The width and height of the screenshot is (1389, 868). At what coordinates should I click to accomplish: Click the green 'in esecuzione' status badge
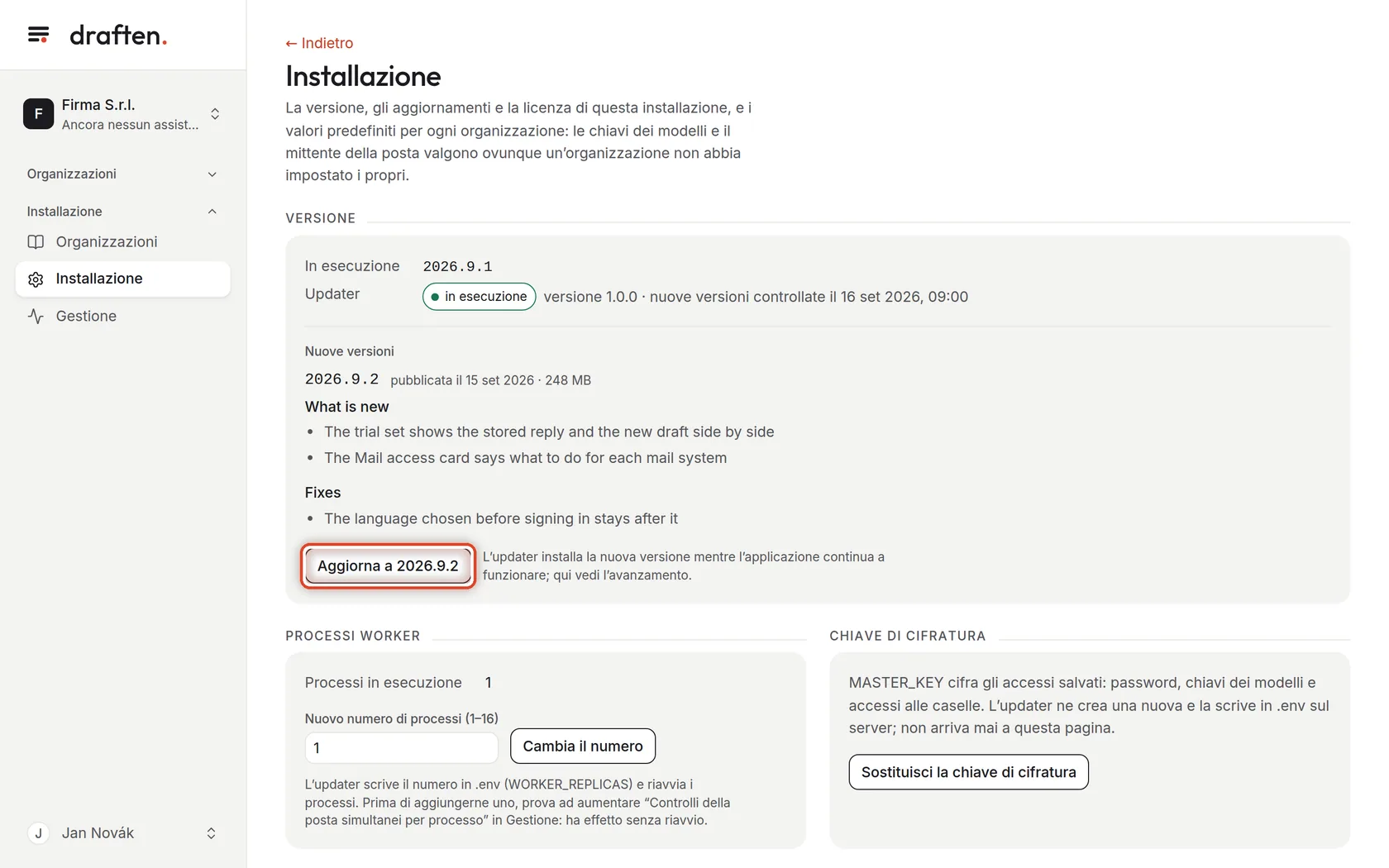pyautogui.click(x=480, y=297)
